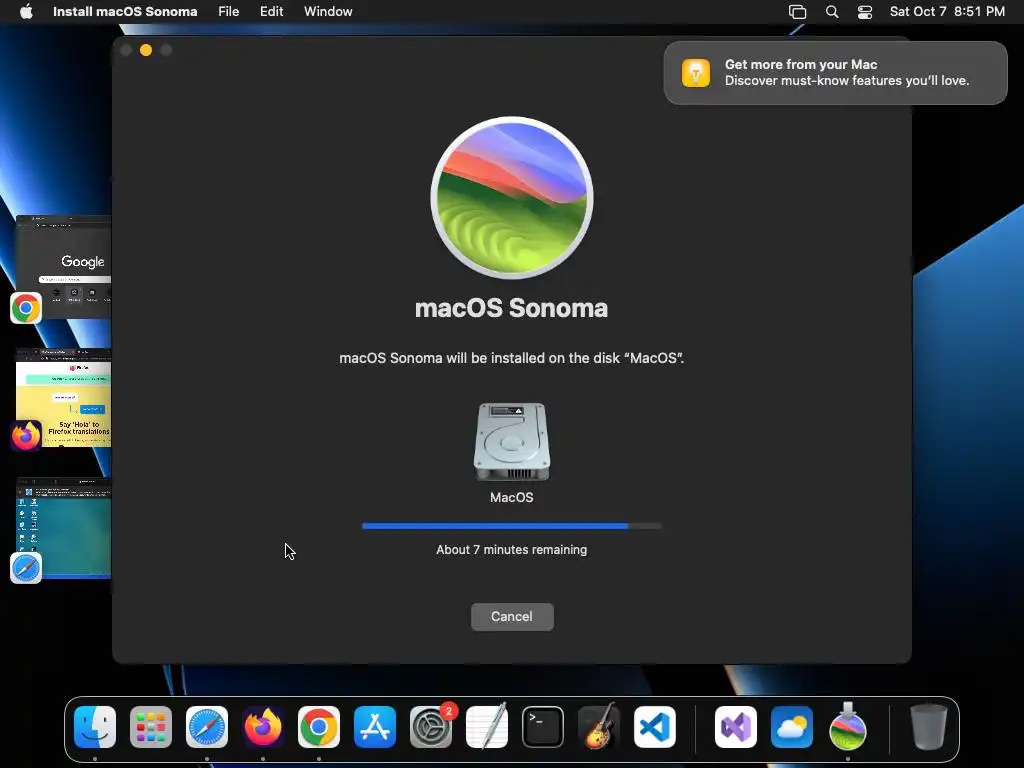Open Control Center in menu bar
The image size is (1024, 768).
pyautogui.click(x=865, y=12)
